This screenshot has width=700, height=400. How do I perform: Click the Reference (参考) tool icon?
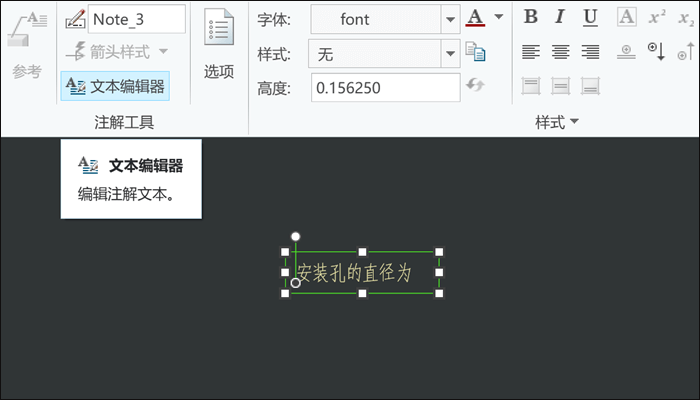click(27, 31)
